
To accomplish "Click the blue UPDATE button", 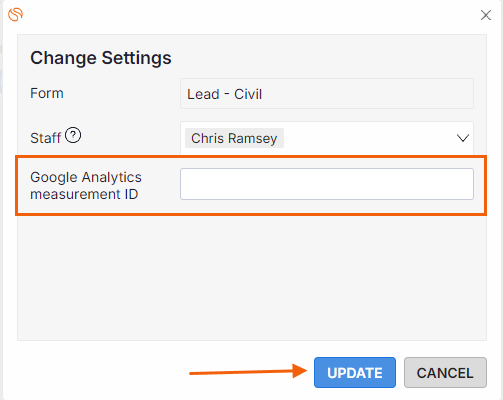I will (355, 372).
